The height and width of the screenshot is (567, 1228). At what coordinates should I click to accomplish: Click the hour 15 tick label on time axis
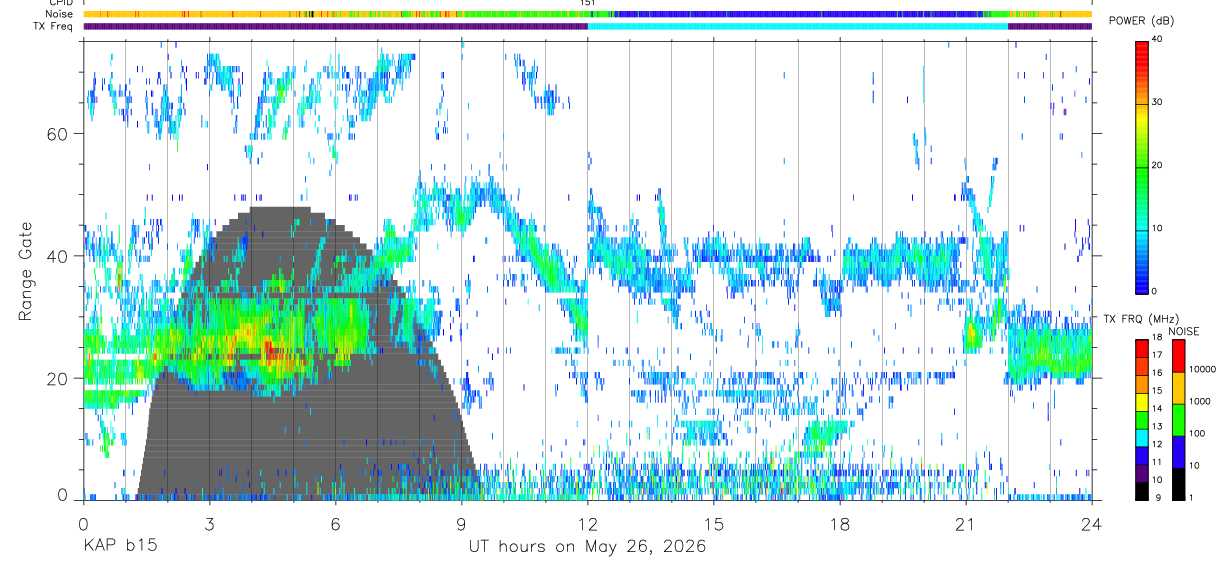pos(713,523)
